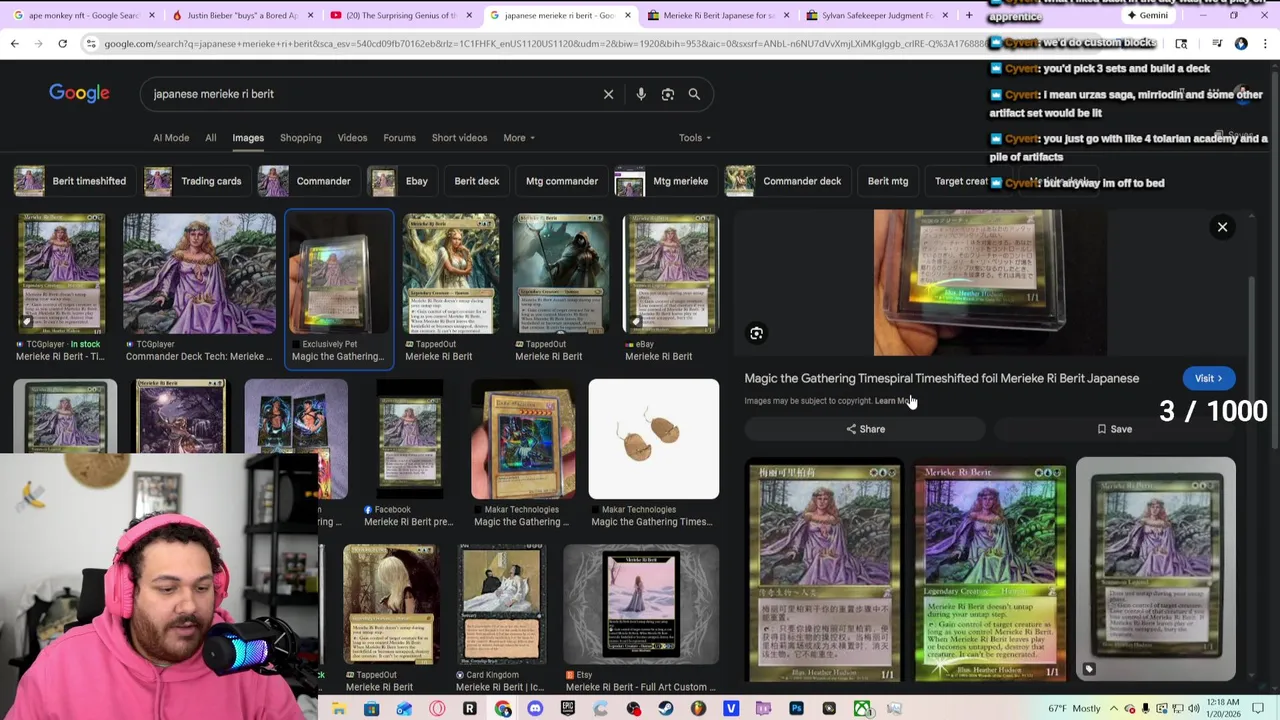
Task: Select the Shopping results tab
Action: click(301, 138)
